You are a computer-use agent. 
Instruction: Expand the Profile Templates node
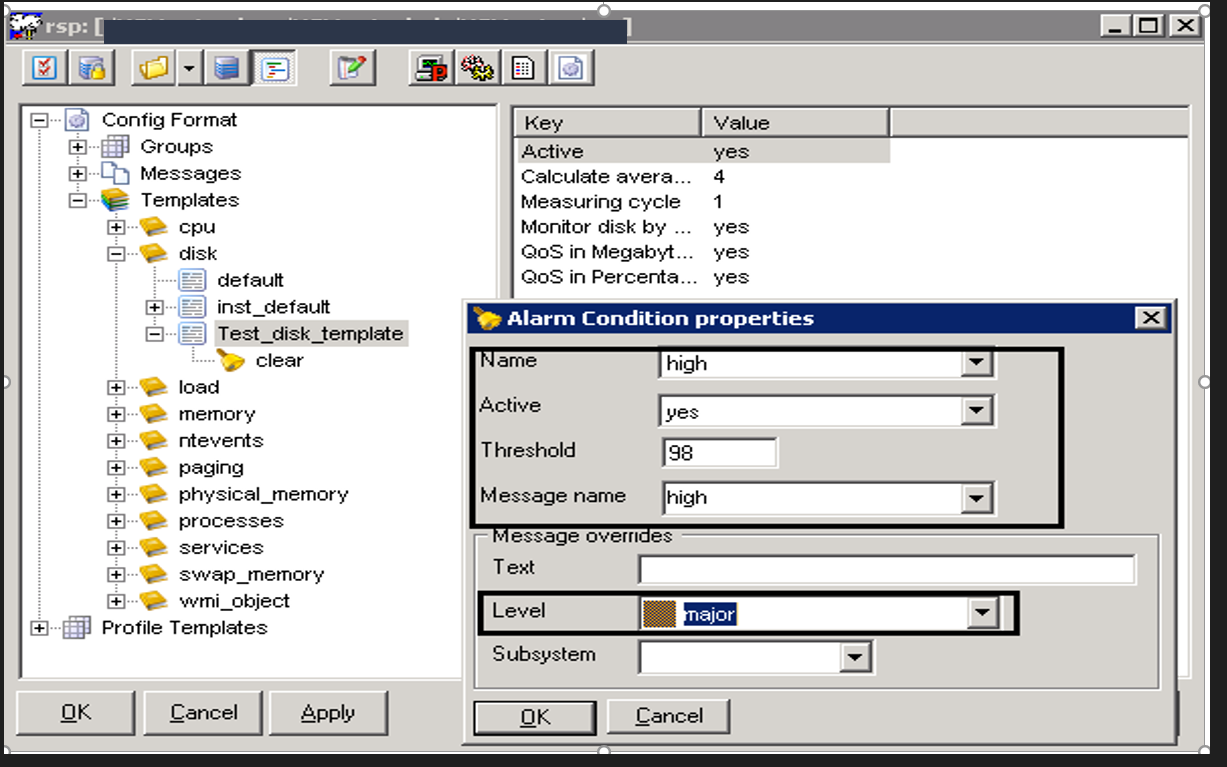39,628
